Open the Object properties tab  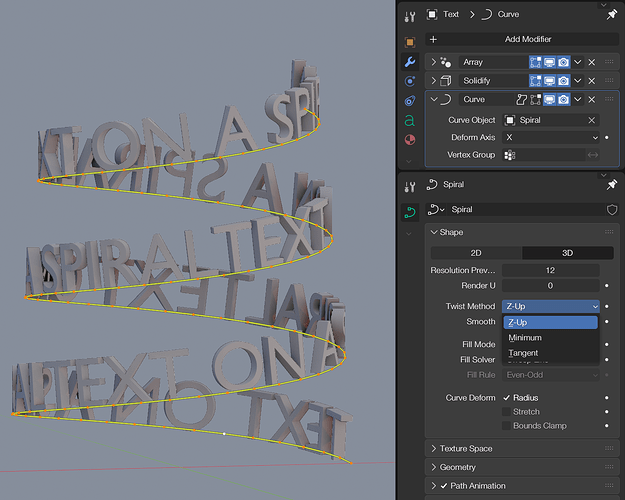pos(410,42)
